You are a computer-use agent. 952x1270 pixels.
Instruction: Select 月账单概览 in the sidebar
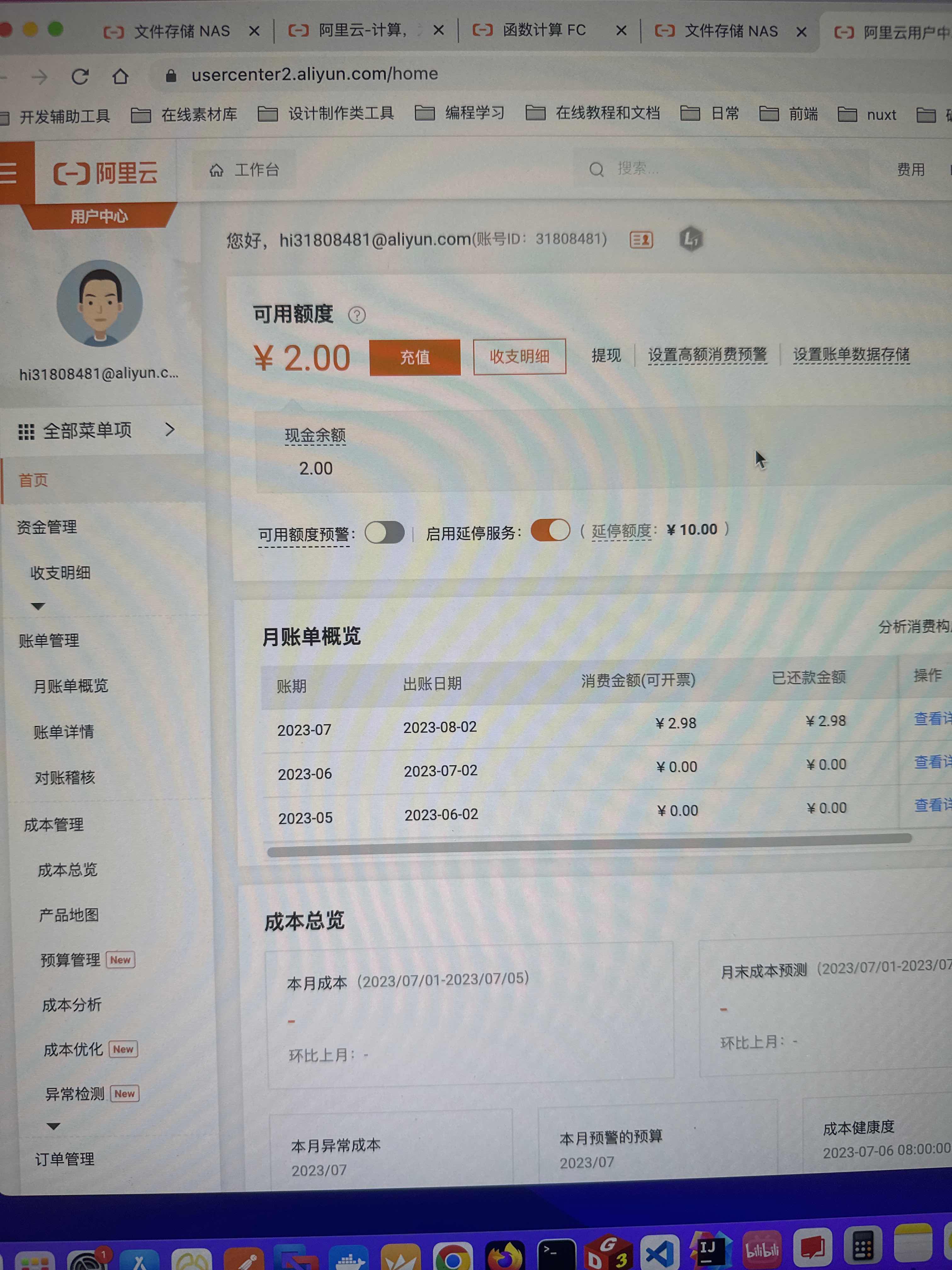point(71,685)
